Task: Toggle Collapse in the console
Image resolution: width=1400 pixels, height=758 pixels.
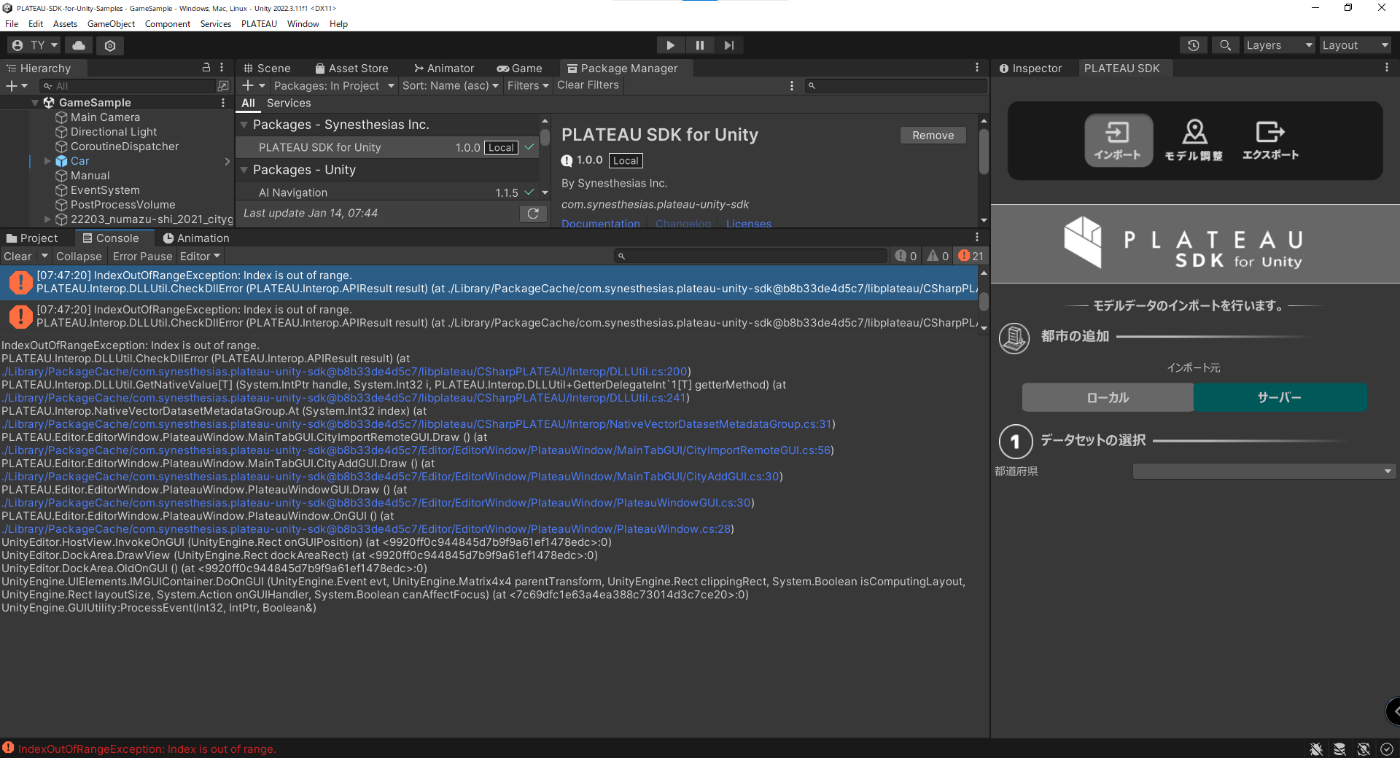Action: tap(79, 256)
